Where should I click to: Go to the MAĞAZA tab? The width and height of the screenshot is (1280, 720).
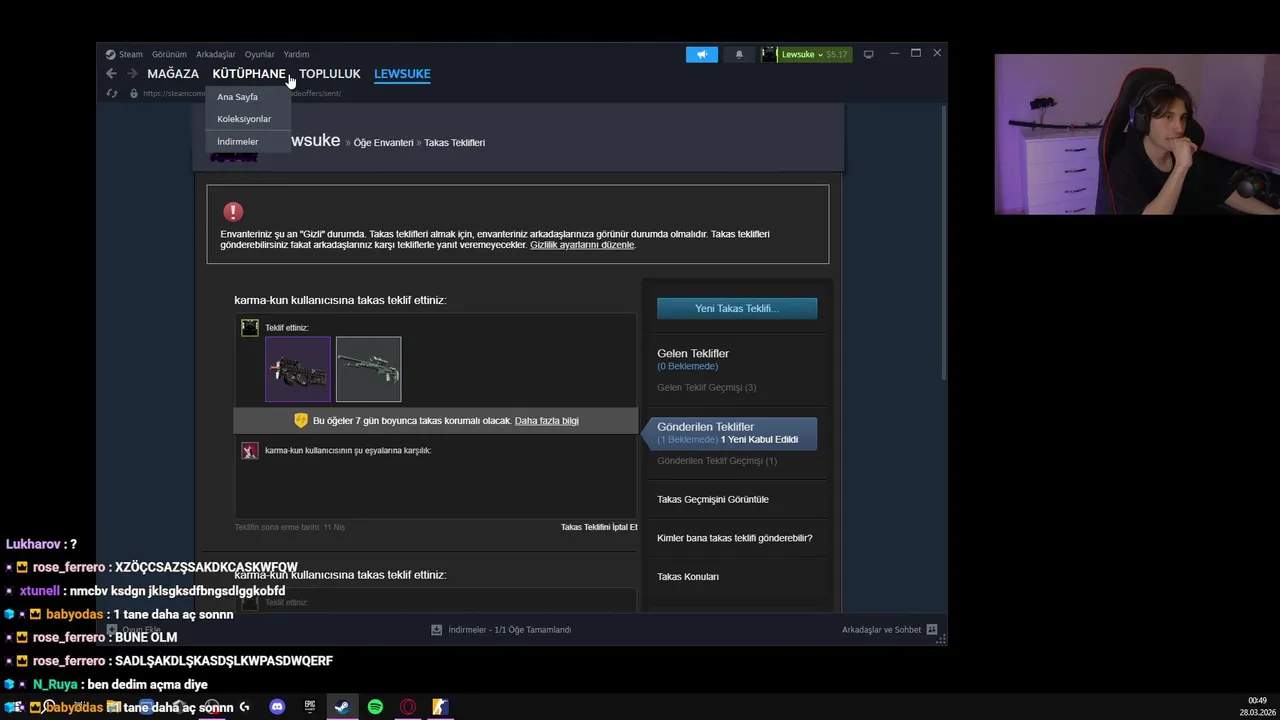click(173, 74)
